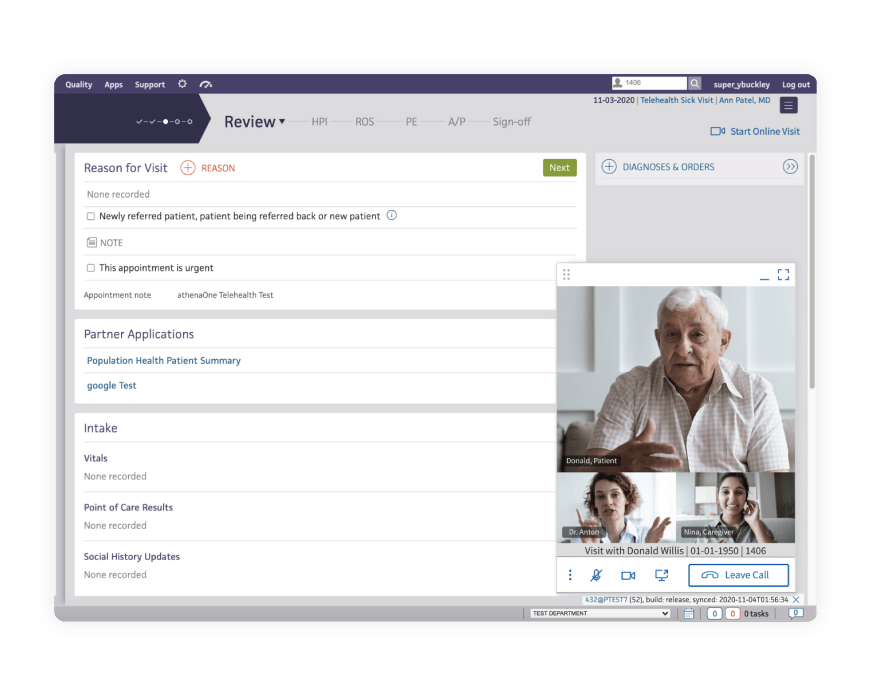
Task: Click the first zero counter badge
Action: [x=714, y=614]
